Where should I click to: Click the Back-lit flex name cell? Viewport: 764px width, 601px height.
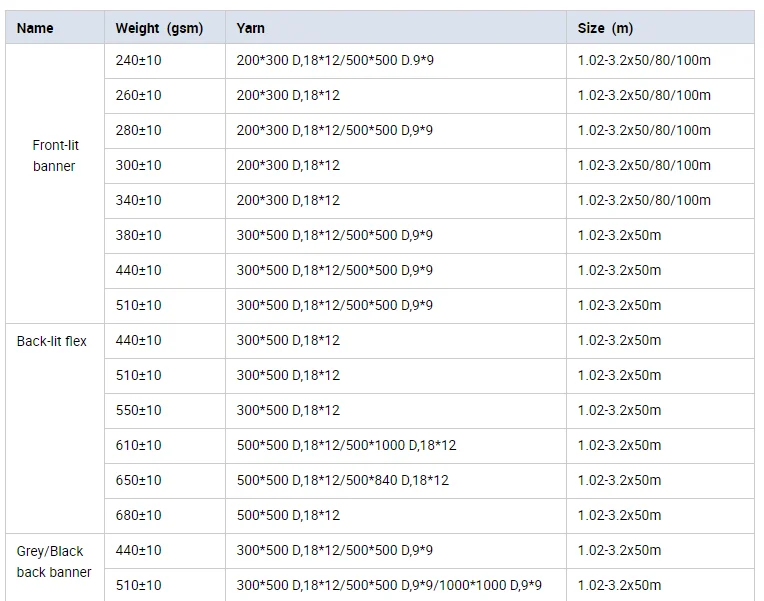[55, 428]
